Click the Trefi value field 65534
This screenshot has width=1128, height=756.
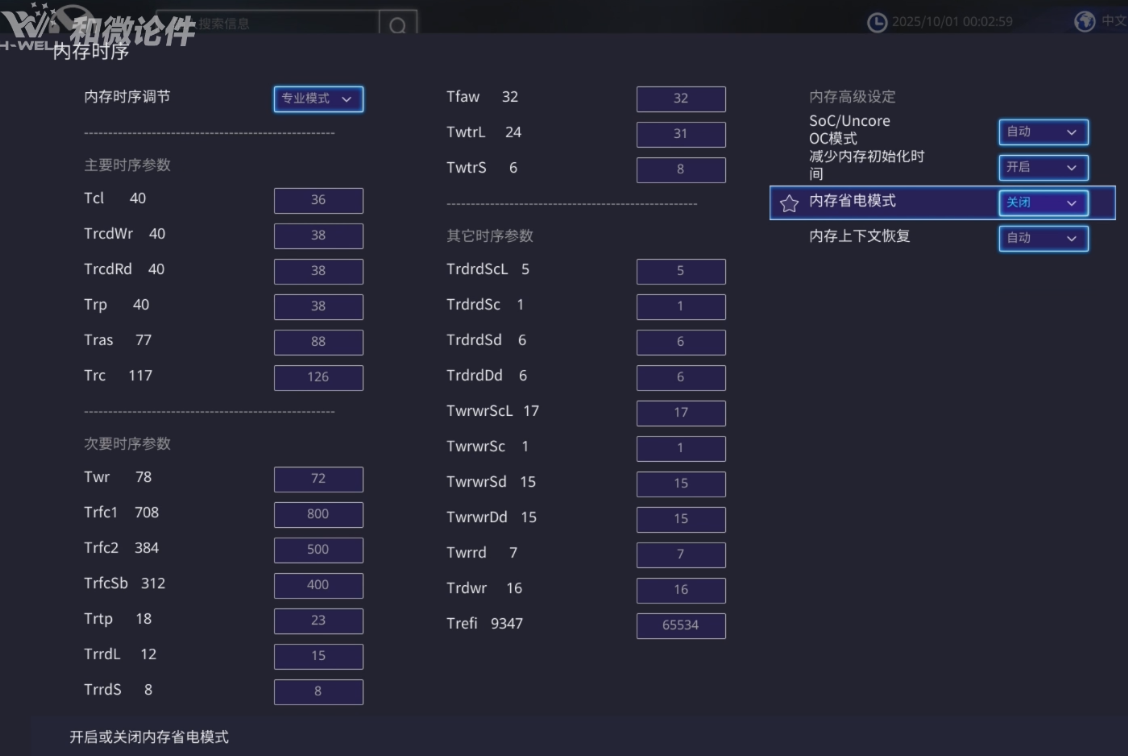681,625
